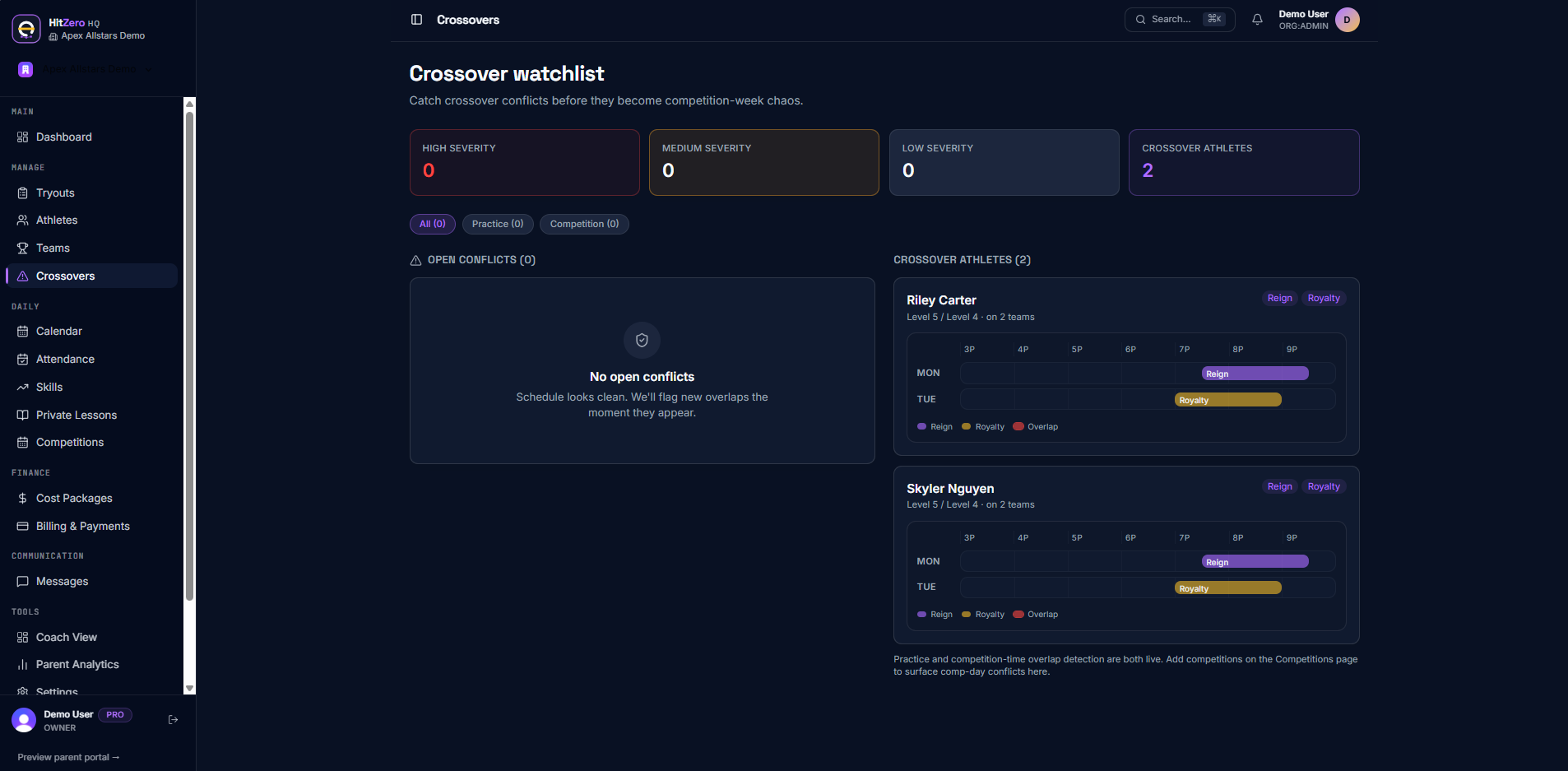Open Tryouts via its clipboard icon
The image size is (1568, 771).
pyautogui.click(x=22, y=193)
